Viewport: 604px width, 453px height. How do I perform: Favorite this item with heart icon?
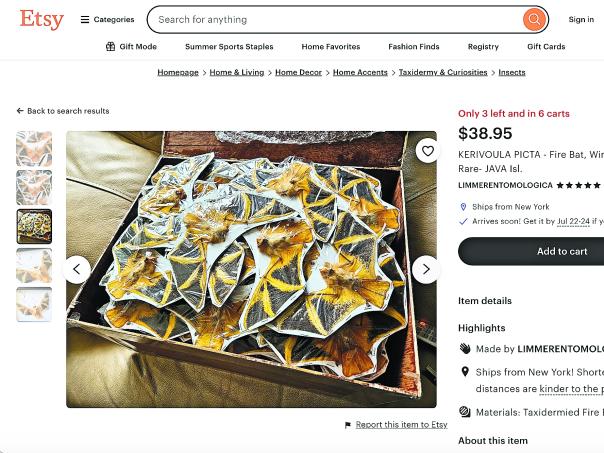[427, 151]
